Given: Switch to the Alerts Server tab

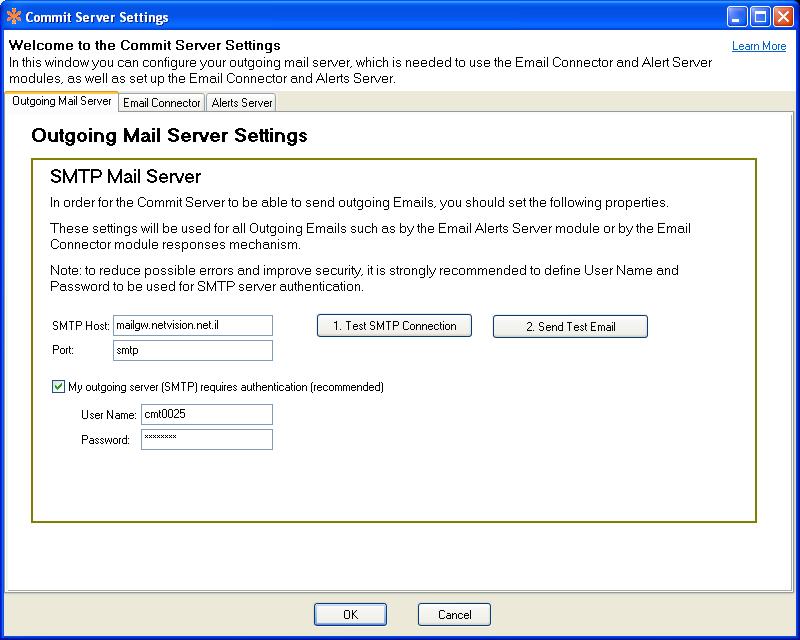Looking at the screenshot, I should click(x=241, y=103).
